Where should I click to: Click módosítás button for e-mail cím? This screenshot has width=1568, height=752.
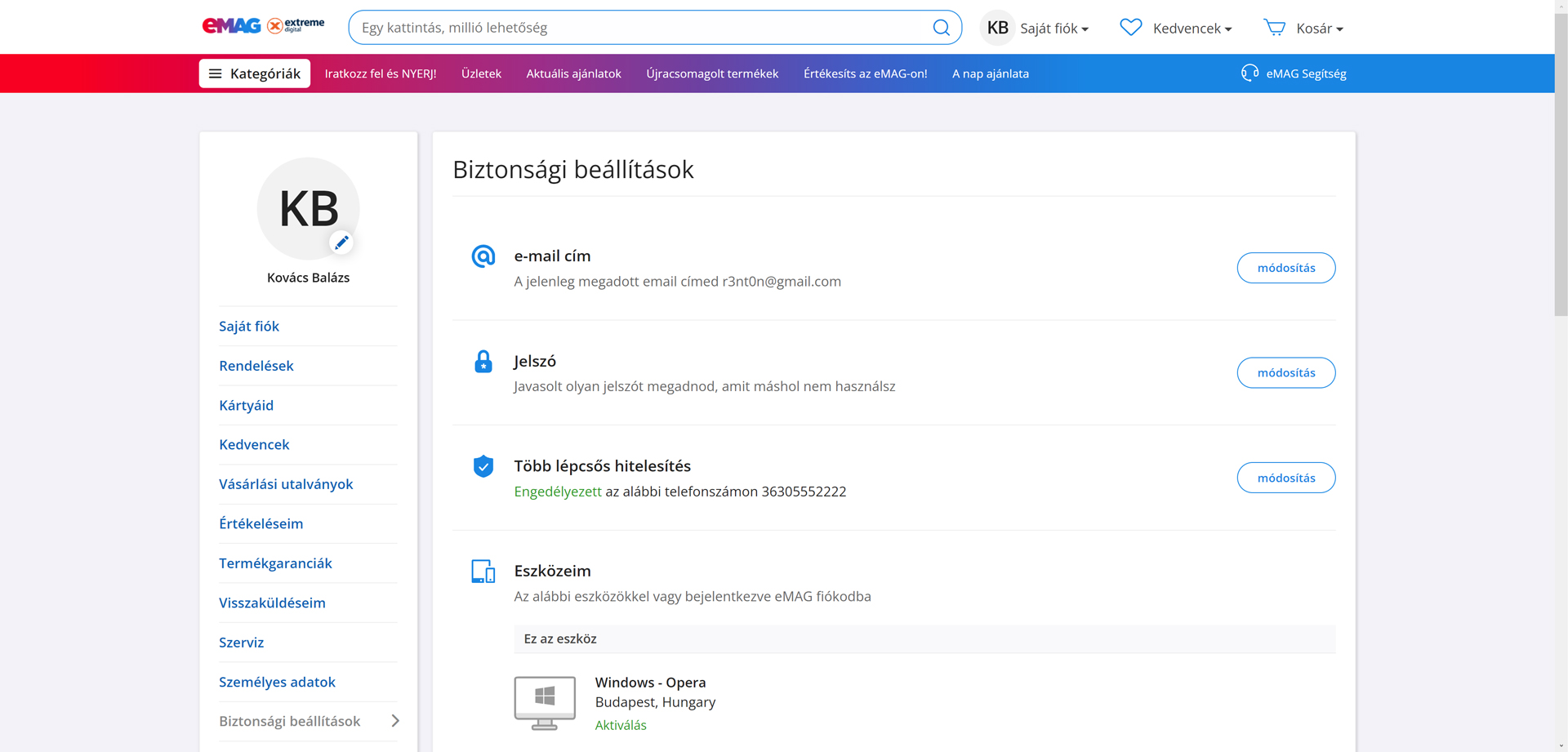pos(1285,268)
